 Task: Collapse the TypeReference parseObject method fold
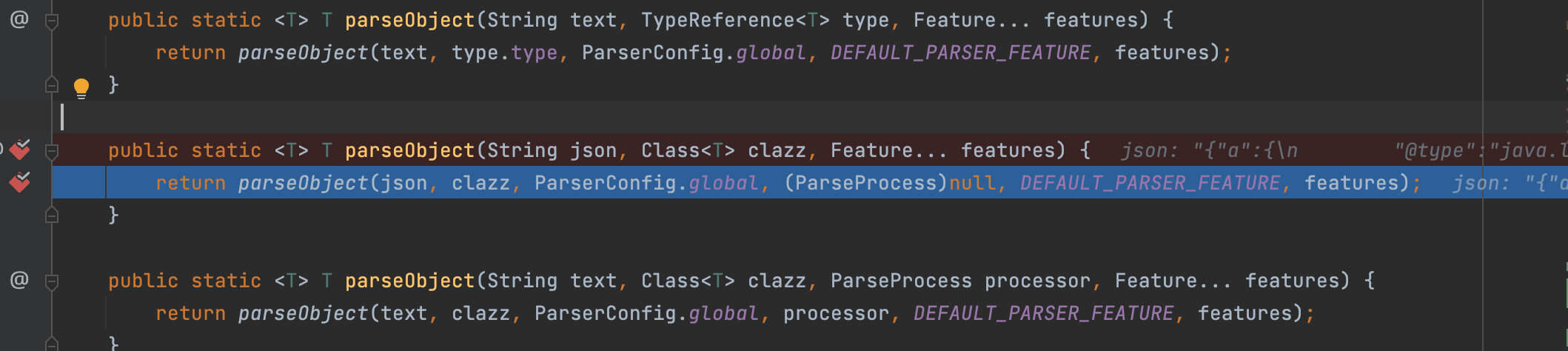[x=52, y=22]
